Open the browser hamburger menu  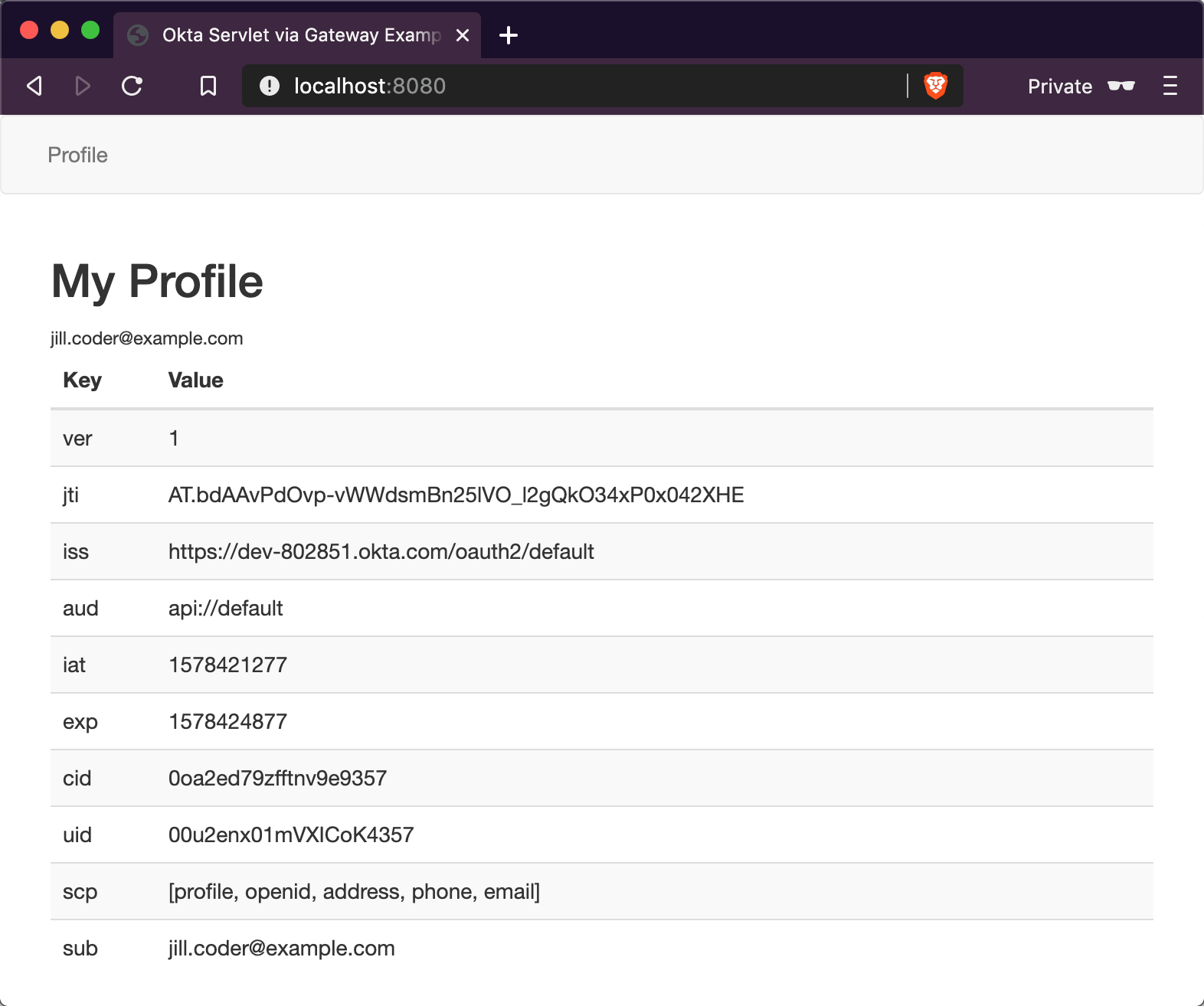[x=1170, y=86]
